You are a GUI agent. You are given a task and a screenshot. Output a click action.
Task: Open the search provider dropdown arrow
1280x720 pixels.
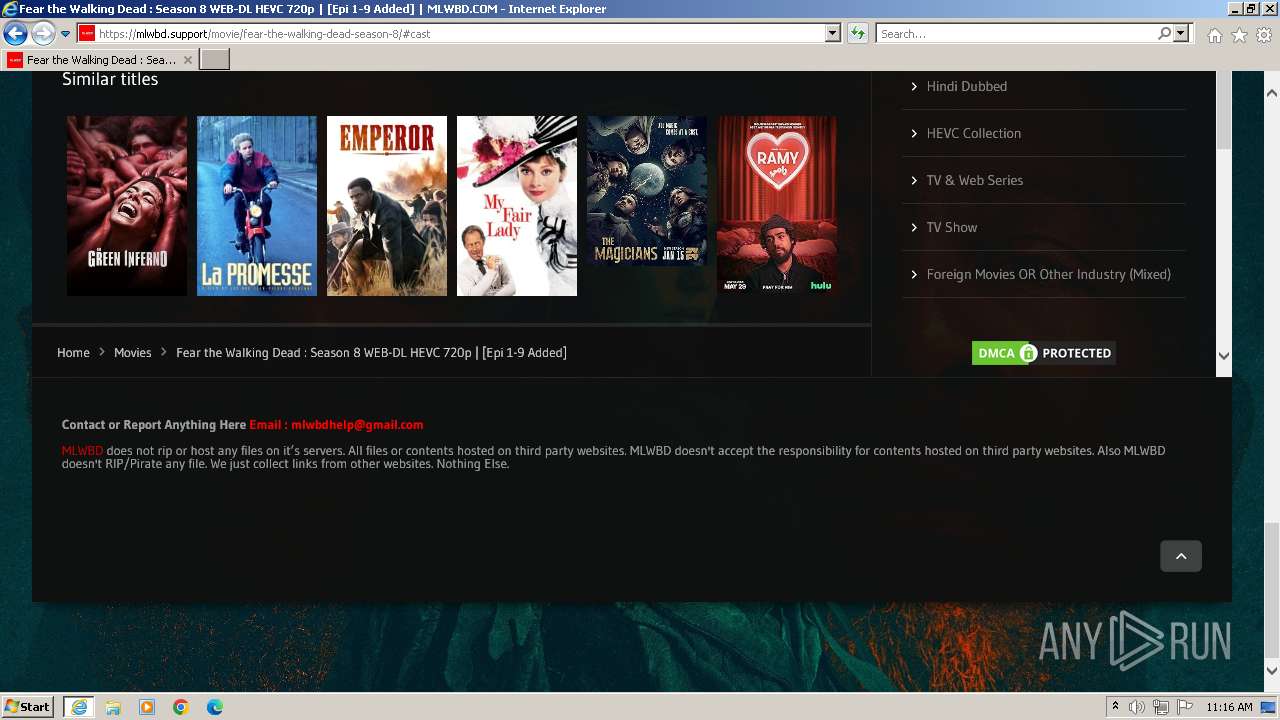[x=1181, y=33]
